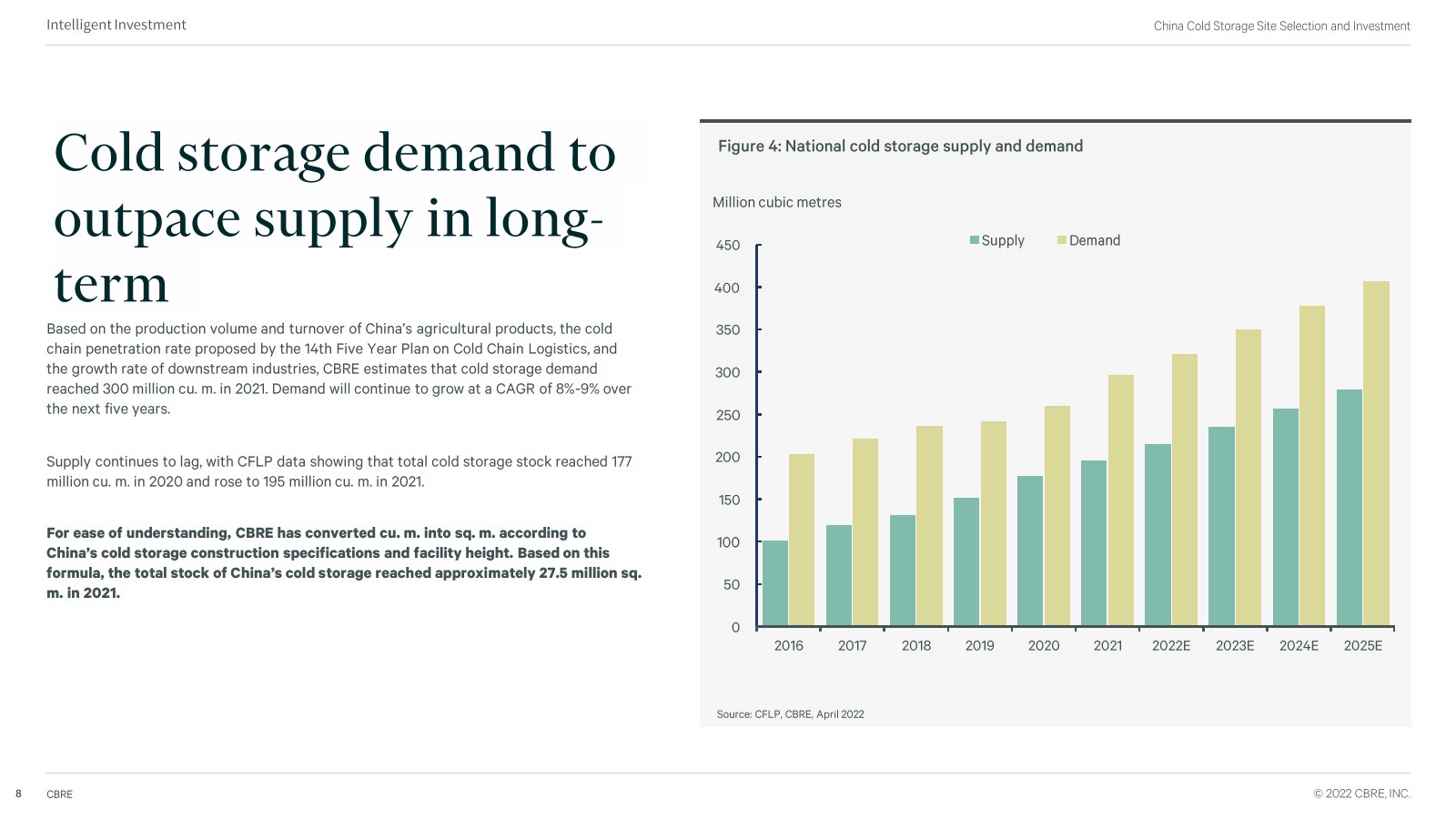
Task: Click the 2019 x-axis label
Action: coord(979,646)
